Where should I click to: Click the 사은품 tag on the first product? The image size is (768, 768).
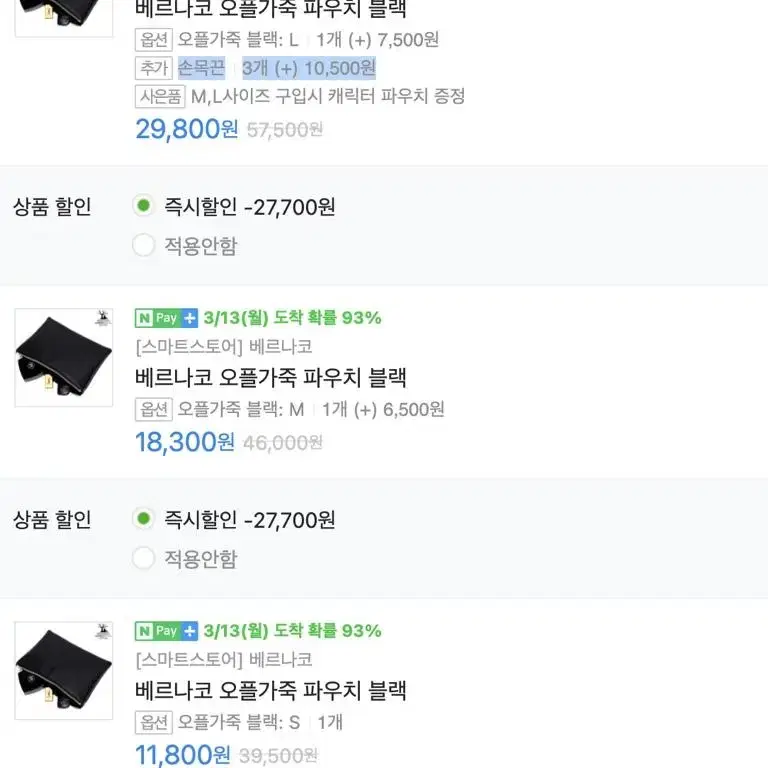click(160, 96)
